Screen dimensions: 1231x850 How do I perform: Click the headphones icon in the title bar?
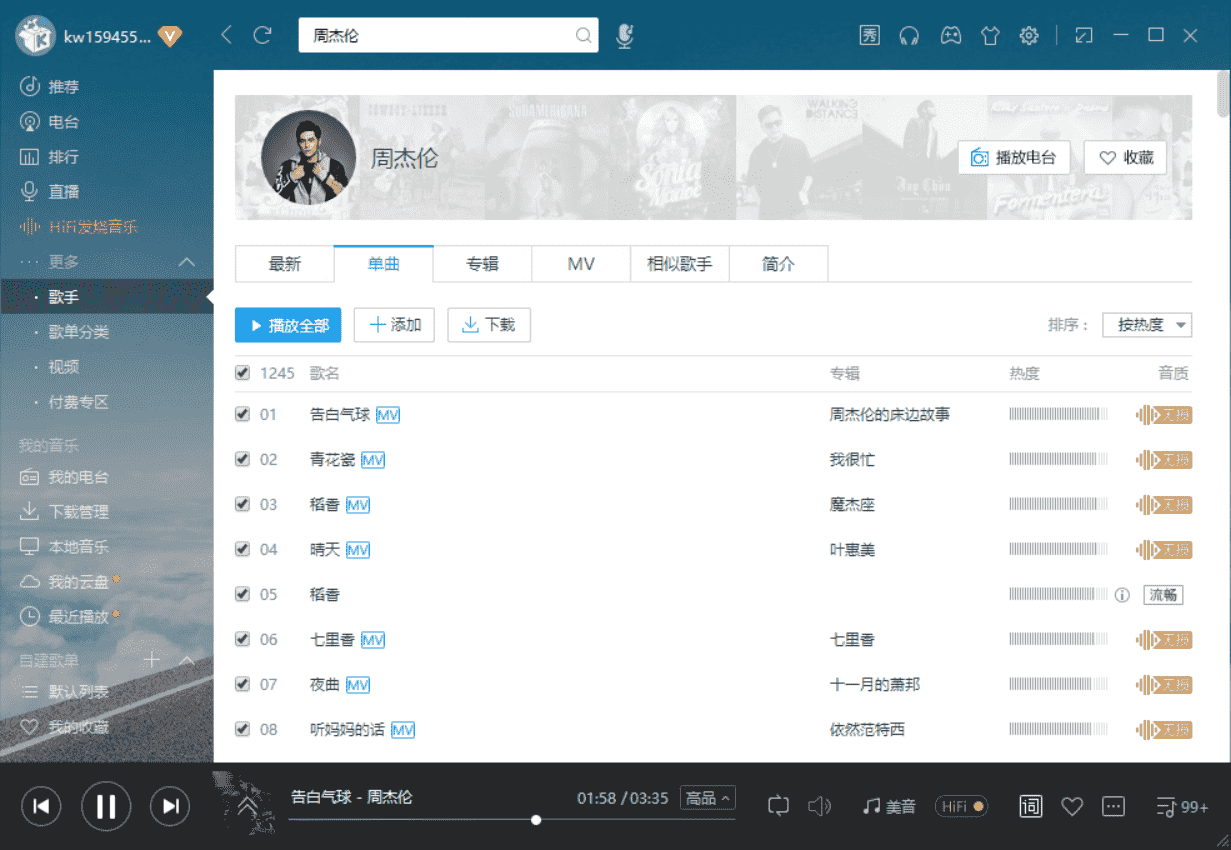tap(909, 36)
